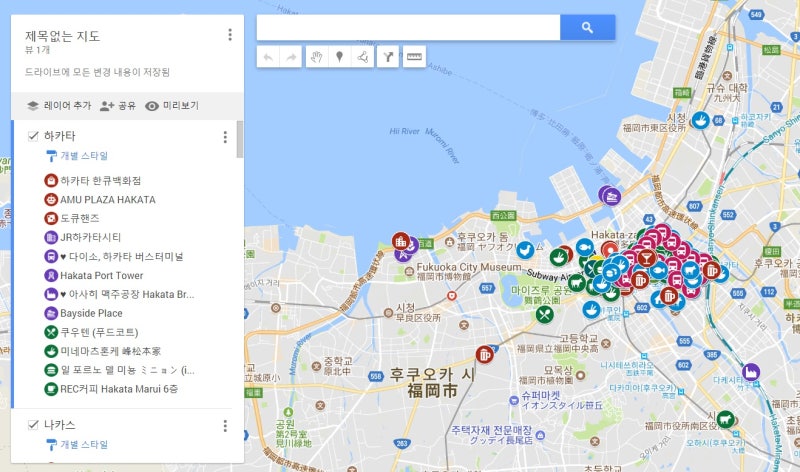Click the green fork-knife marker below 마이즈루 공원
Screen dimensions: 800x472
(x=544, y=314)
